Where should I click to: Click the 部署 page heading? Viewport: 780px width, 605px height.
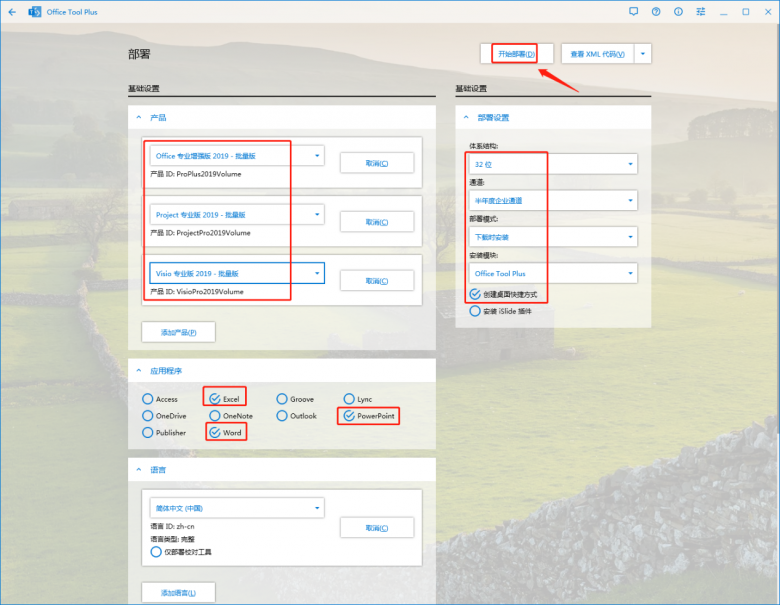(139, 54)
